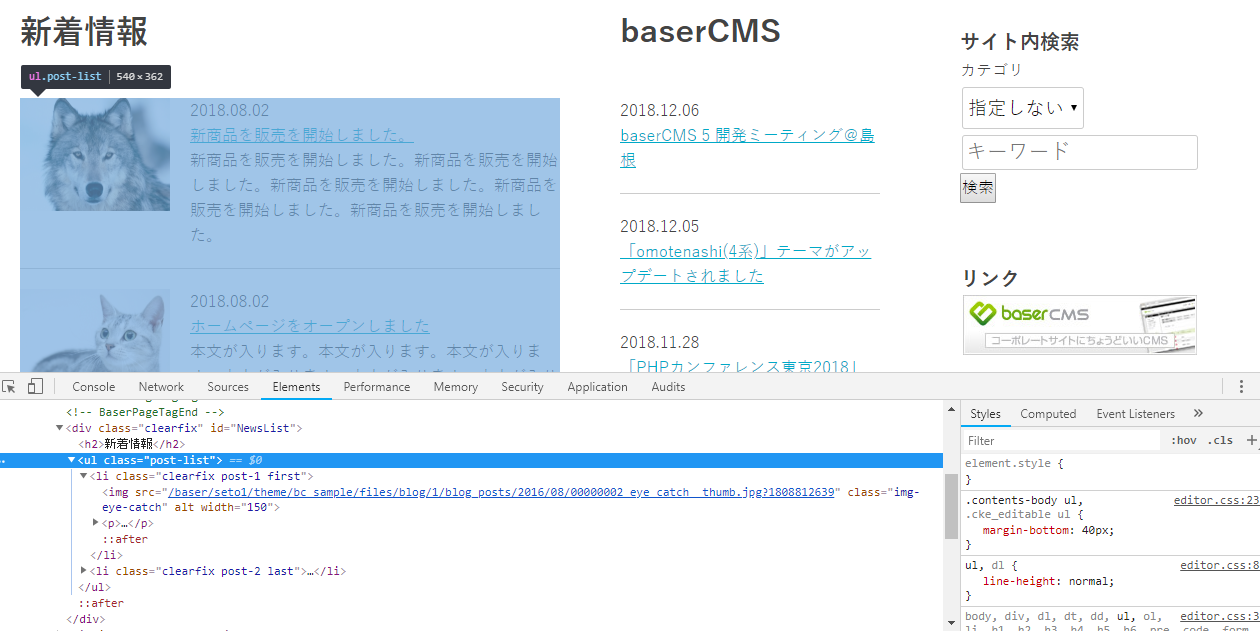Click the baserCMS banner image link
The width and height of the screenshot is (1260, 631).
[1080, 325]
